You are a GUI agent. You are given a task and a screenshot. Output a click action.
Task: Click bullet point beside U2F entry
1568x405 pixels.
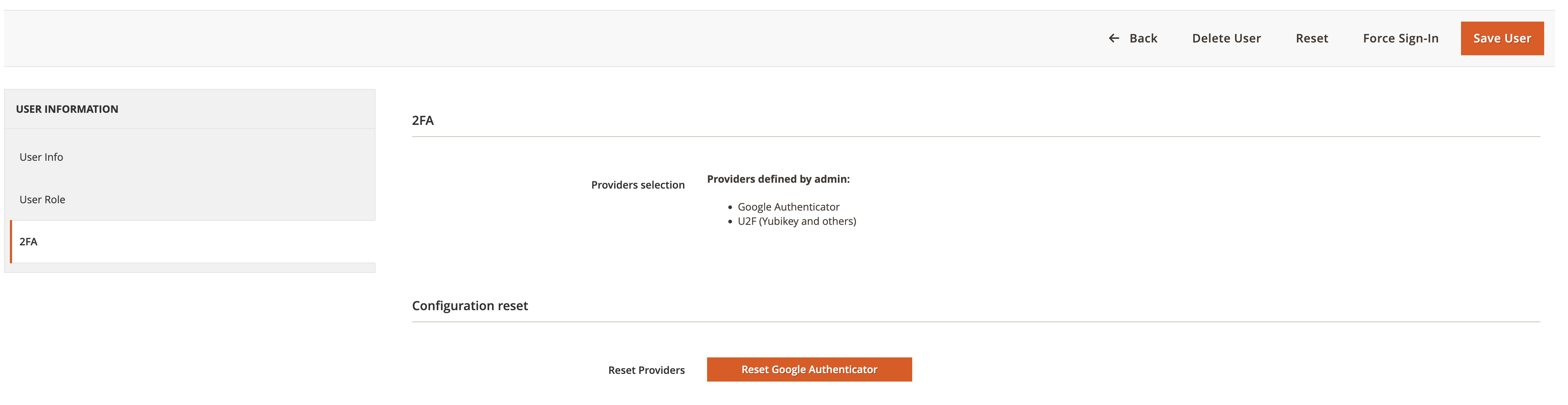[x=730, y=222]
